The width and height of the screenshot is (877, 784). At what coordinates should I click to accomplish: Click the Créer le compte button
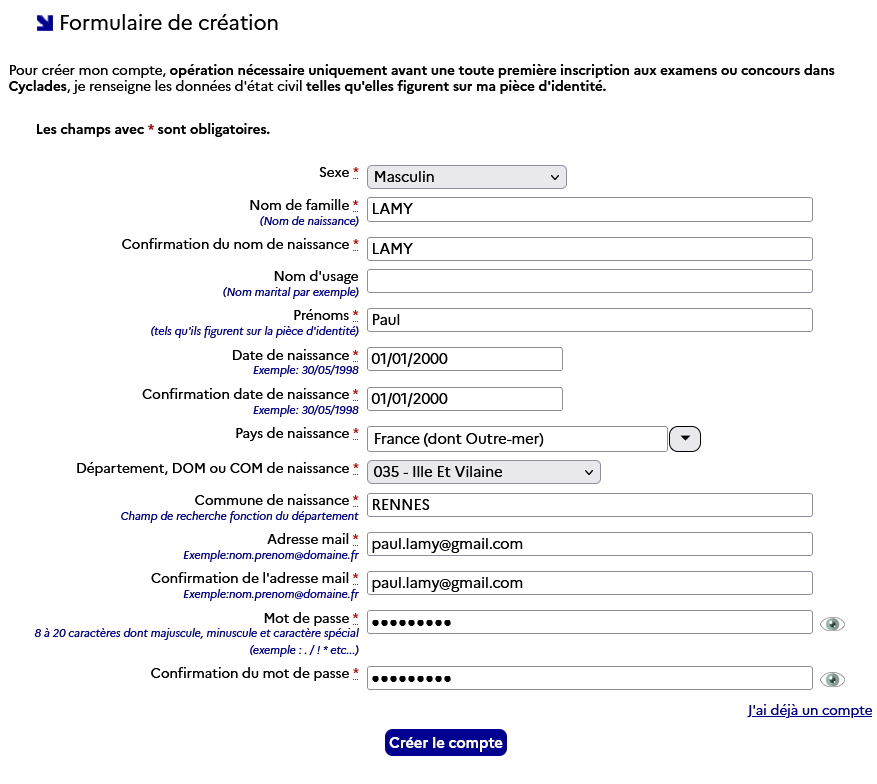click(446, 742)
